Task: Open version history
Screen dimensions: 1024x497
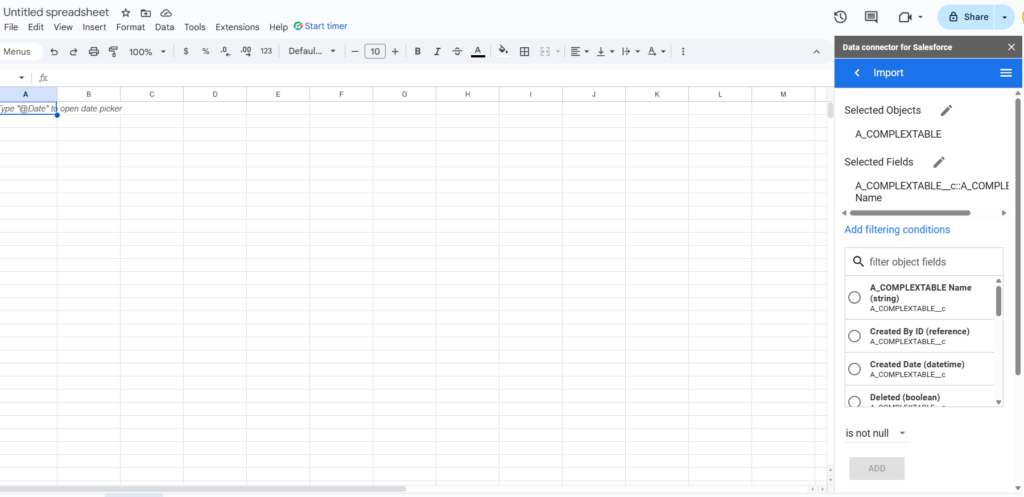Action: point(840,17)
